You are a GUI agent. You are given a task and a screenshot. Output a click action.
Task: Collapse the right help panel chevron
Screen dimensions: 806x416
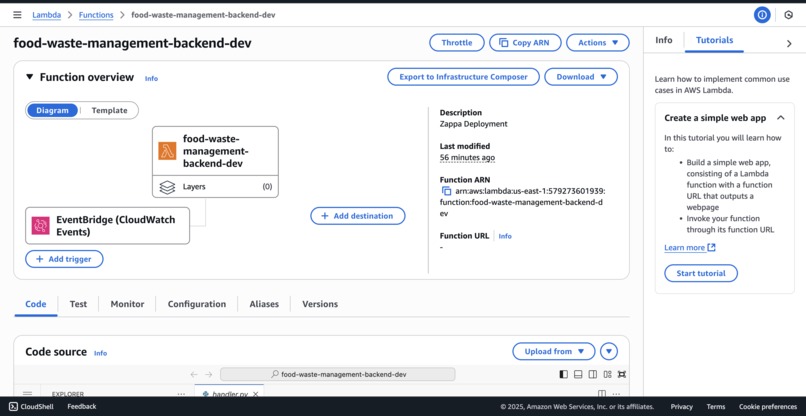[x=789, y=44]
